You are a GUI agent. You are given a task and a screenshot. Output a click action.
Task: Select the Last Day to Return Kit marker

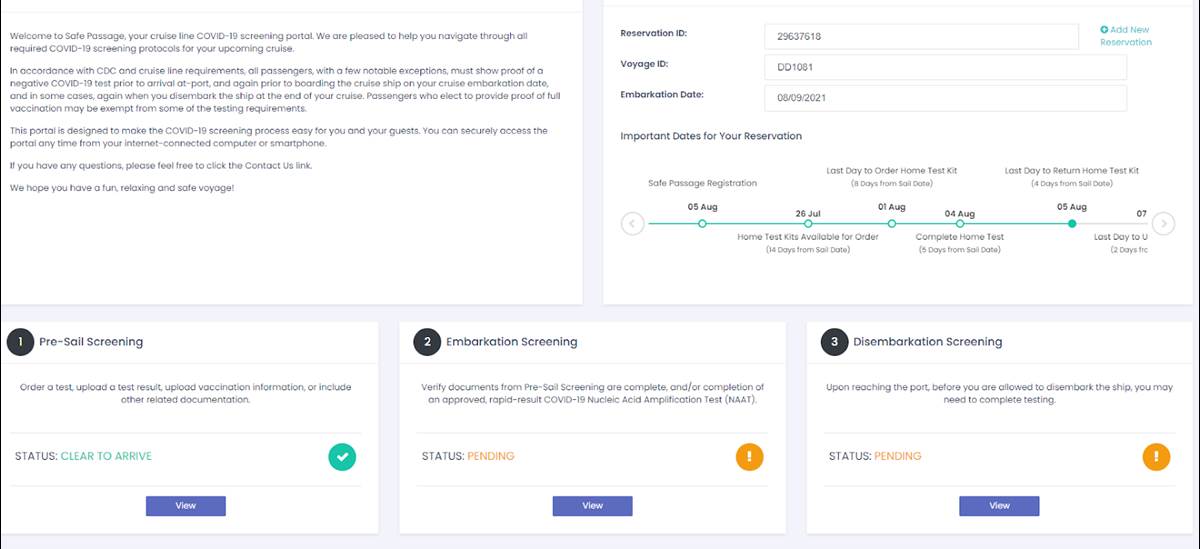pos(1072,224)
